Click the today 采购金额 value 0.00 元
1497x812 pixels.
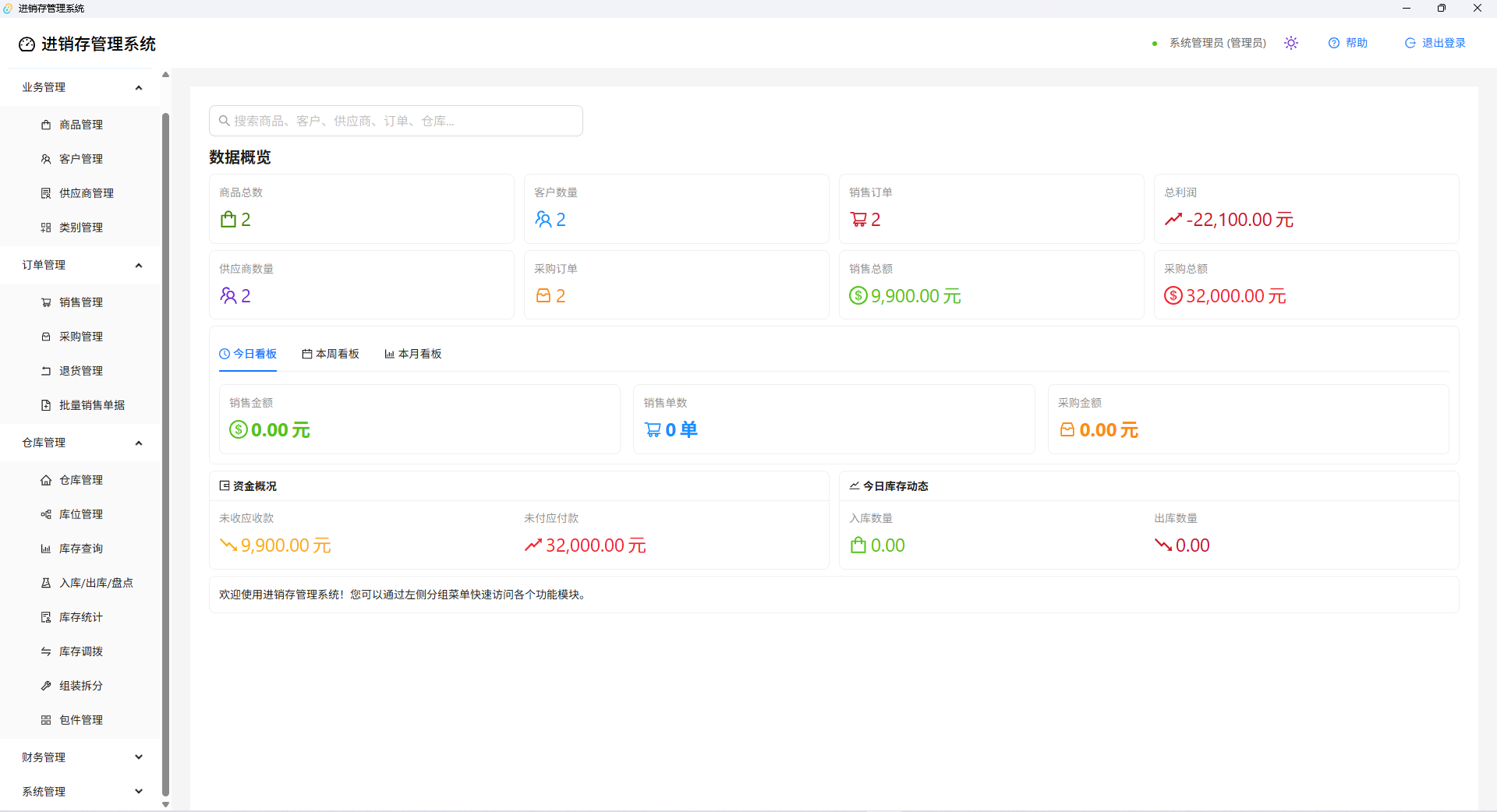click(x=1109, y=430)
